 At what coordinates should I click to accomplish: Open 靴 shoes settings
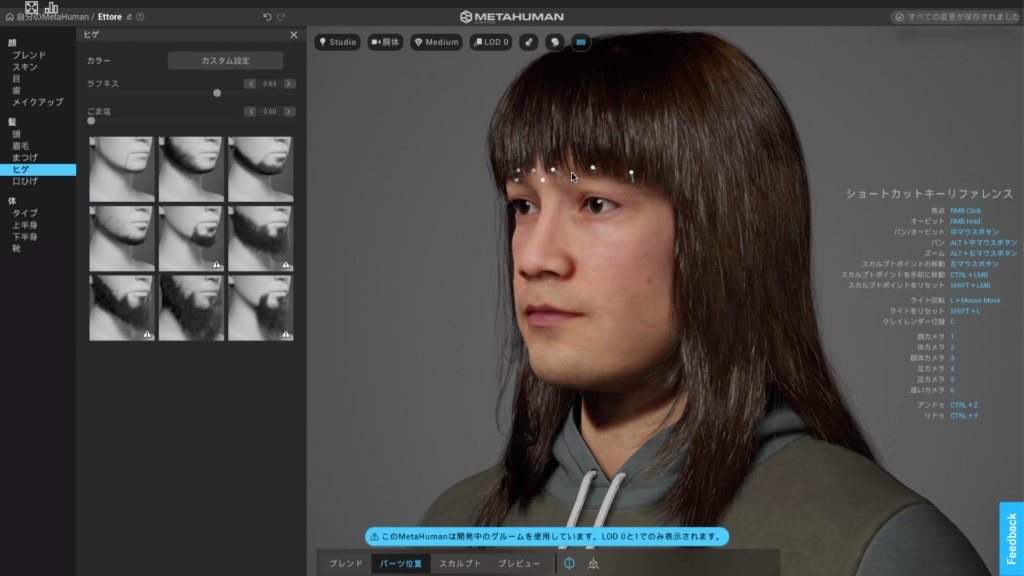click(x=16, y=248)
